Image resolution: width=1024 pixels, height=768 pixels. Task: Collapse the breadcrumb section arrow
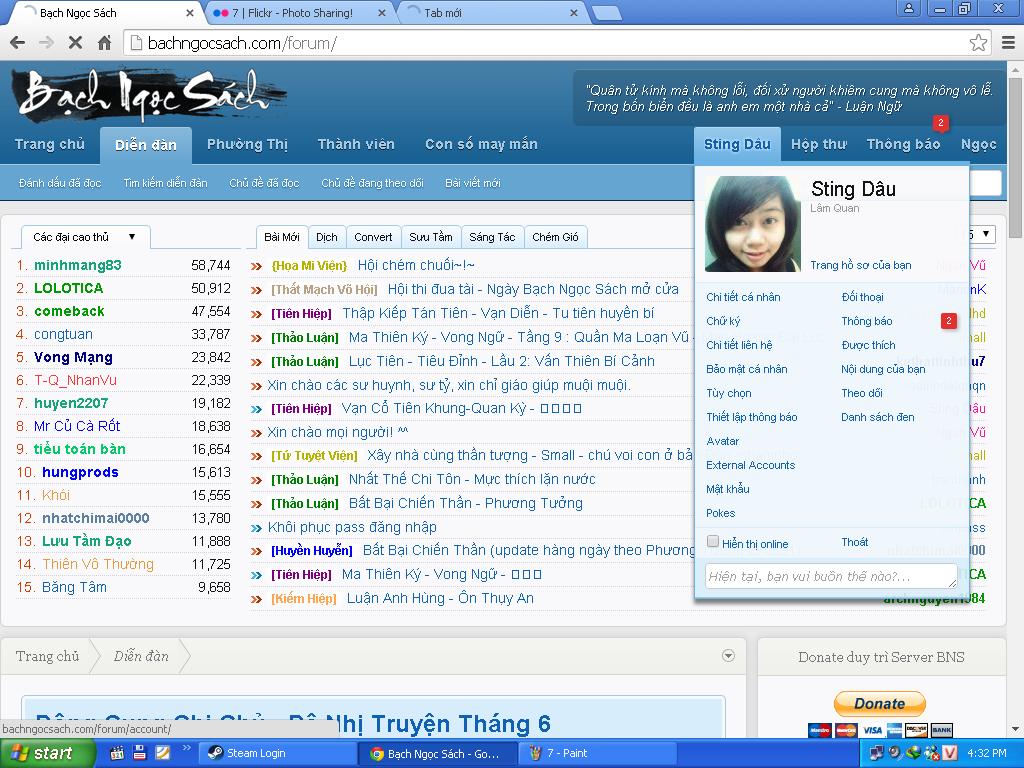pos(729,656)
